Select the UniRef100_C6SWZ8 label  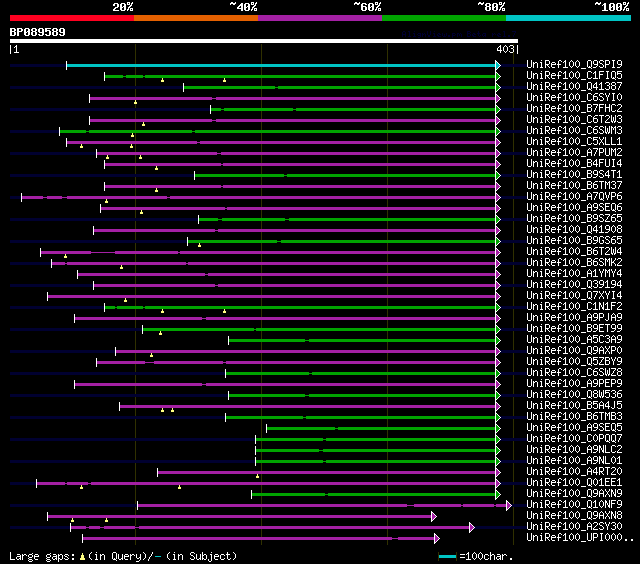point(574,373)
